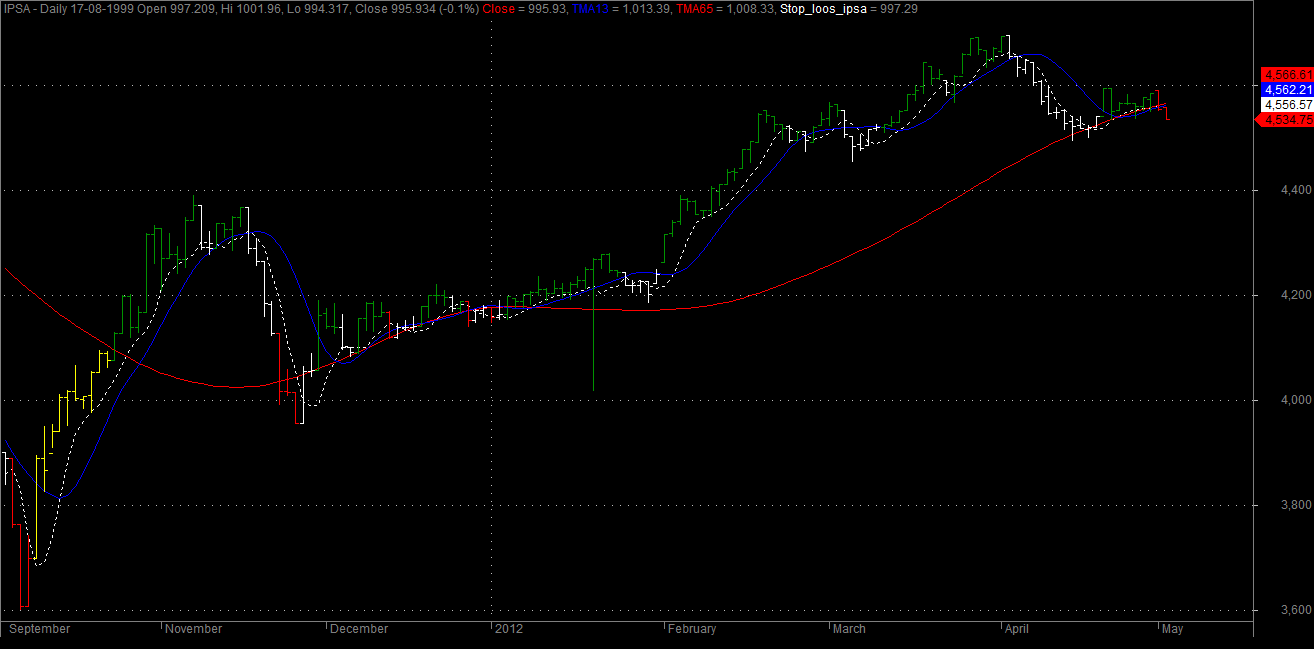1314x649 pixels.
Task: Click the red 4,566.61 price tag
Action: coord(1286,74)
